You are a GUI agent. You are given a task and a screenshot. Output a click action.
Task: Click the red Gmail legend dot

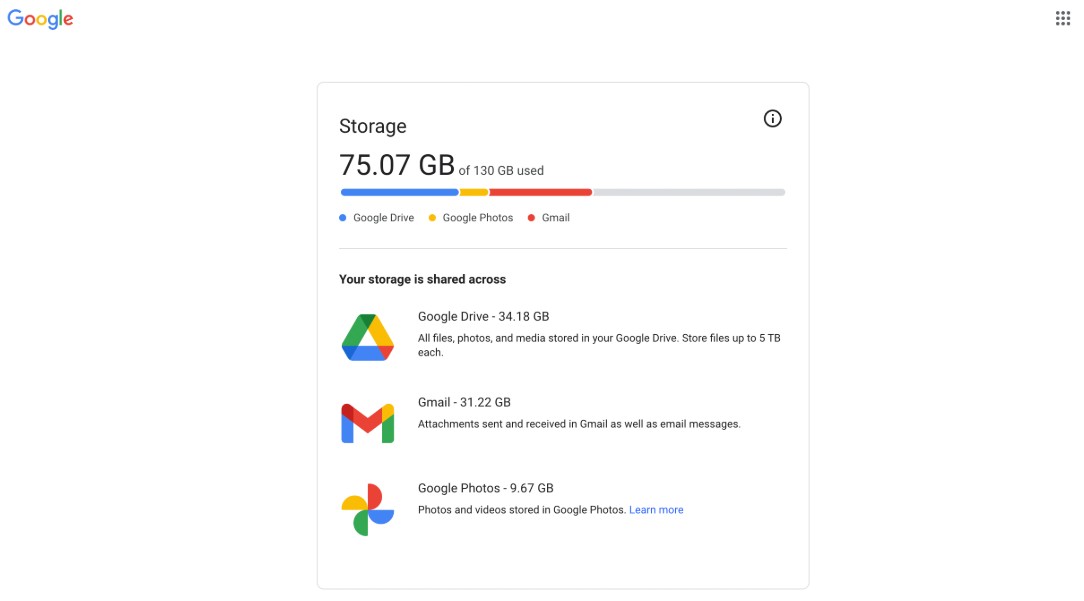click(x=531, y=218)
